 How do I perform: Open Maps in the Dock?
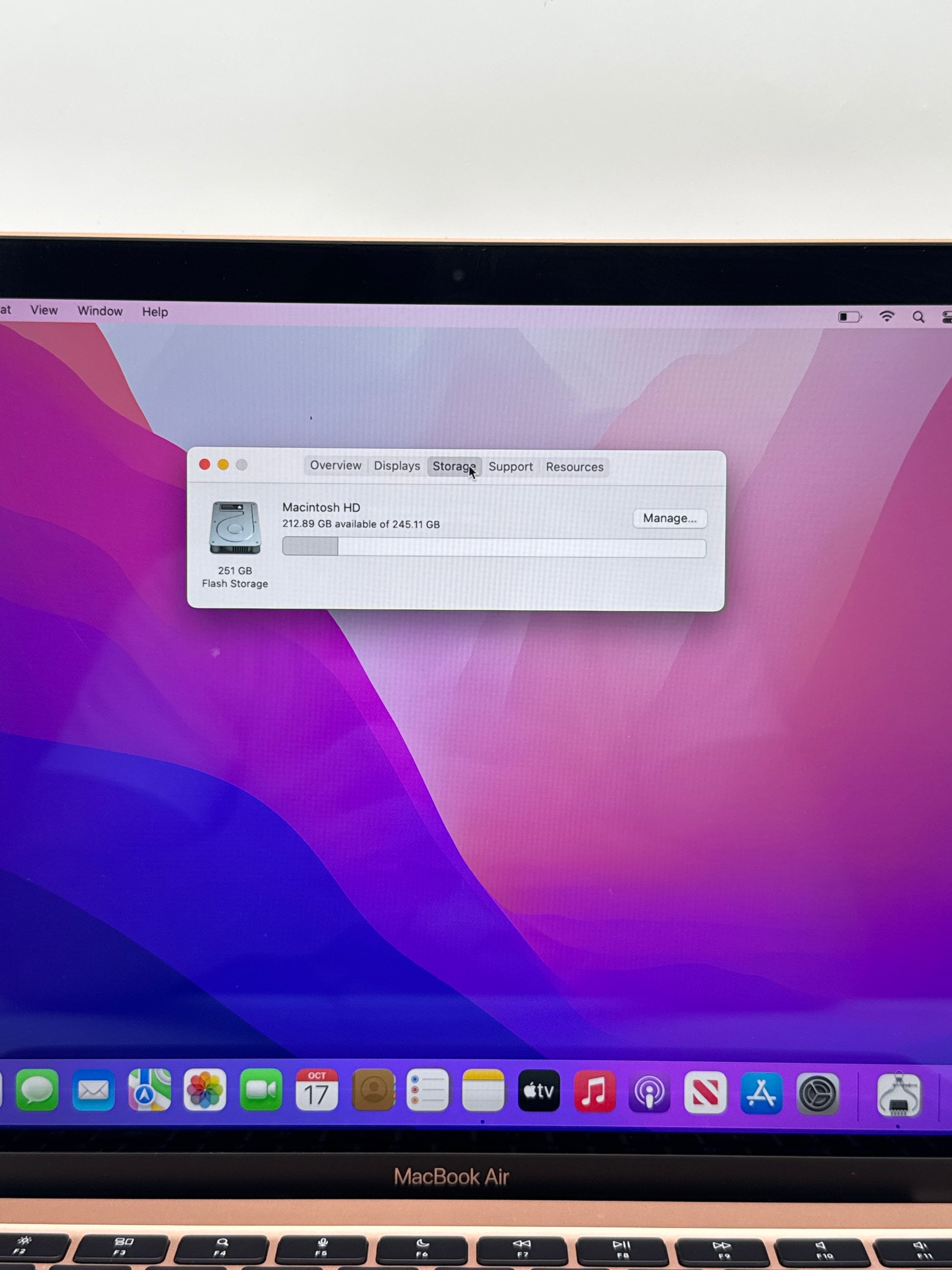[149, 1090]
